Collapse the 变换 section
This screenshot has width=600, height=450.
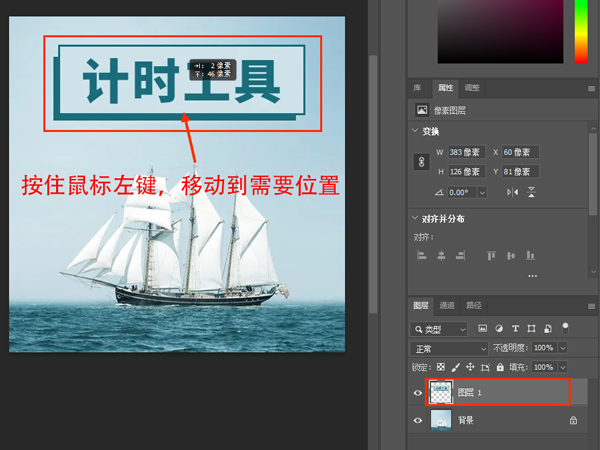tap(416, 131)
